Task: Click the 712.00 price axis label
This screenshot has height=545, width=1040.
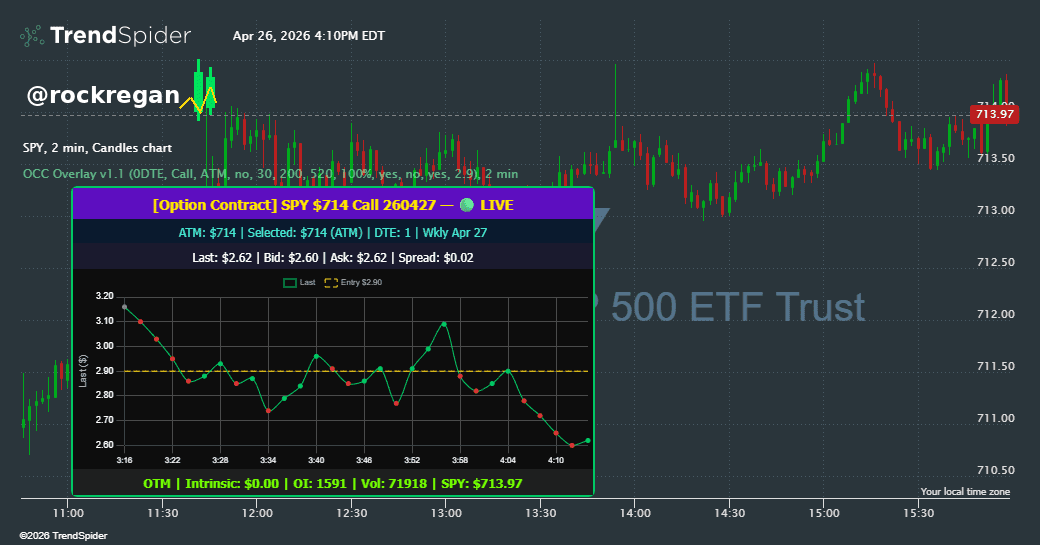Action: point(996,314)
